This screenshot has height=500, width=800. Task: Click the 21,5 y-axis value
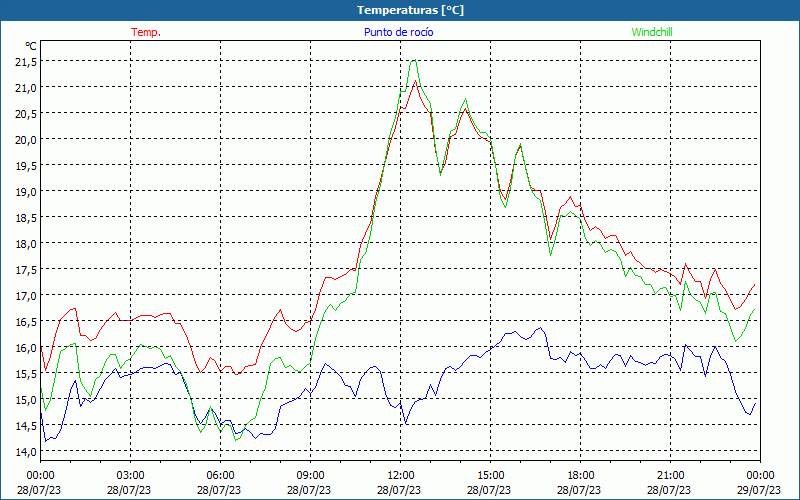(x=26, y=62)
